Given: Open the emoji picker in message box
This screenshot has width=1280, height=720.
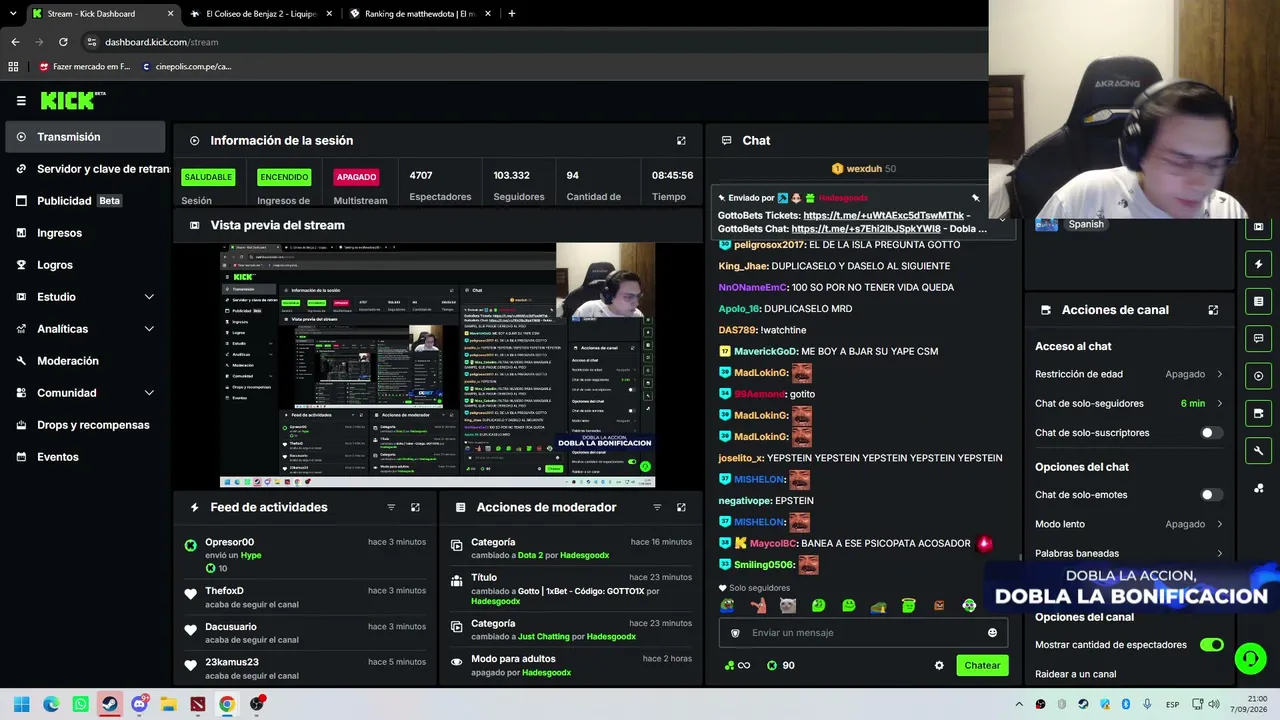Looking at the screenshot, I should [x=992, y=632].
